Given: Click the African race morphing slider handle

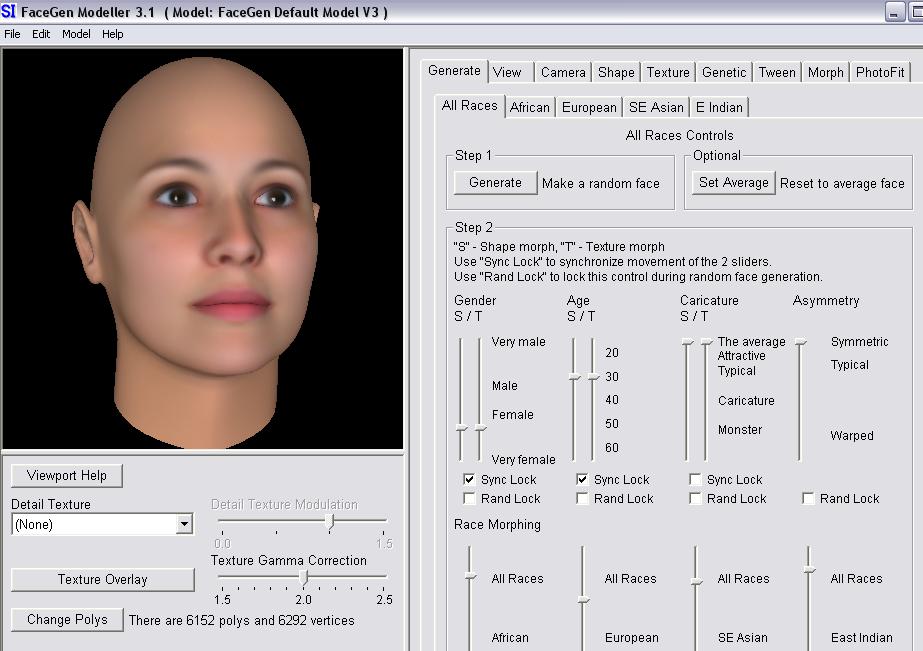Looking at the screenshot, I should click(x=470, y=576).
